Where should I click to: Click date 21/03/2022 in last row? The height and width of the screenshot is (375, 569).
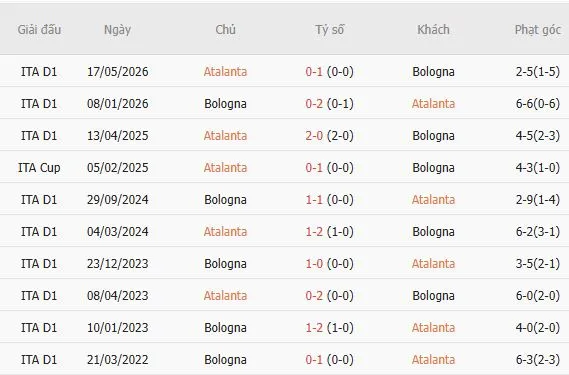click(x=118, y=359)
